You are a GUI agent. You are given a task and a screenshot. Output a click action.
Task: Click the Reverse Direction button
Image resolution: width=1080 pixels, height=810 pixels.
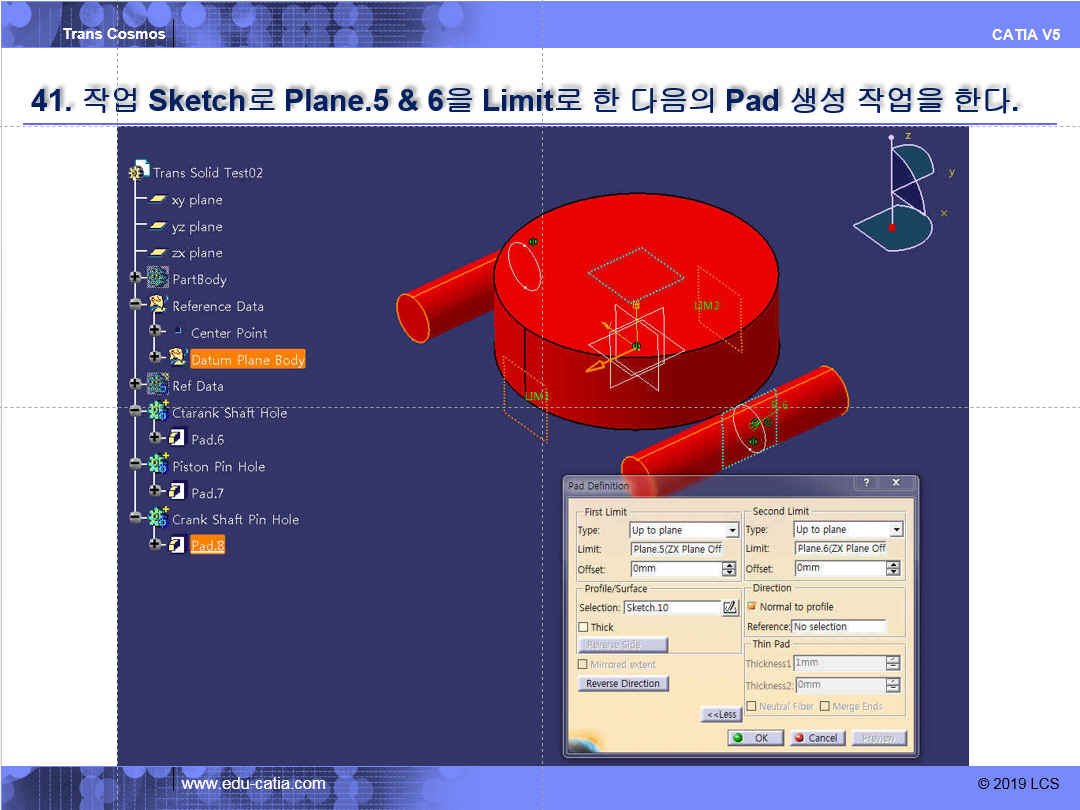tap(623, 684)
